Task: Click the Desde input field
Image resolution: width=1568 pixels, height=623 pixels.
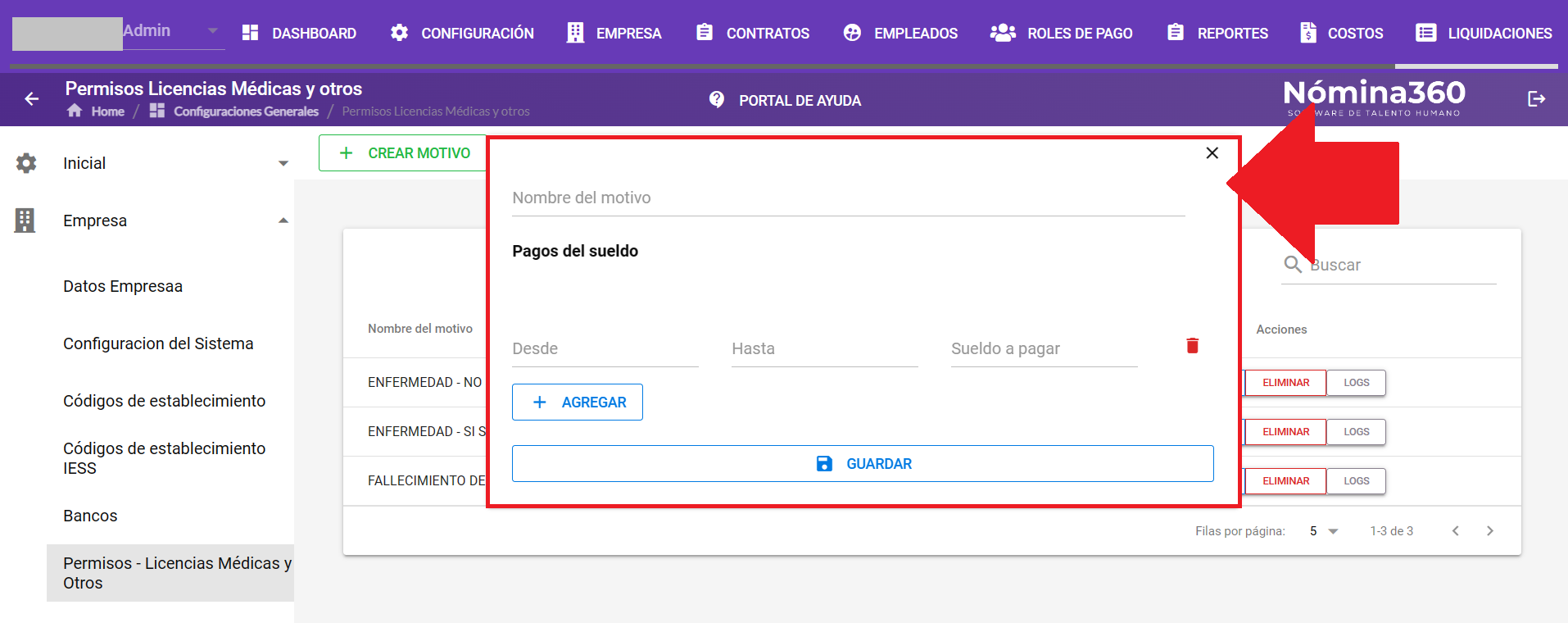Action: point(605,349)
